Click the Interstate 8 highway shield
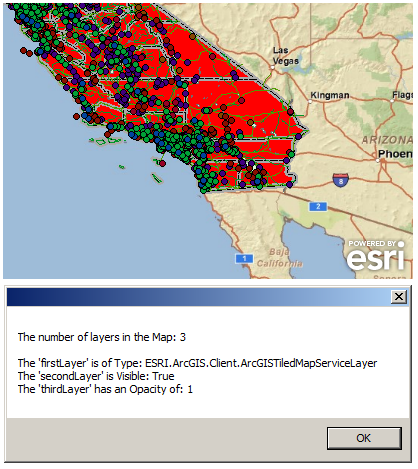Screen dimensions: 418x469 (x=340, y=180)
